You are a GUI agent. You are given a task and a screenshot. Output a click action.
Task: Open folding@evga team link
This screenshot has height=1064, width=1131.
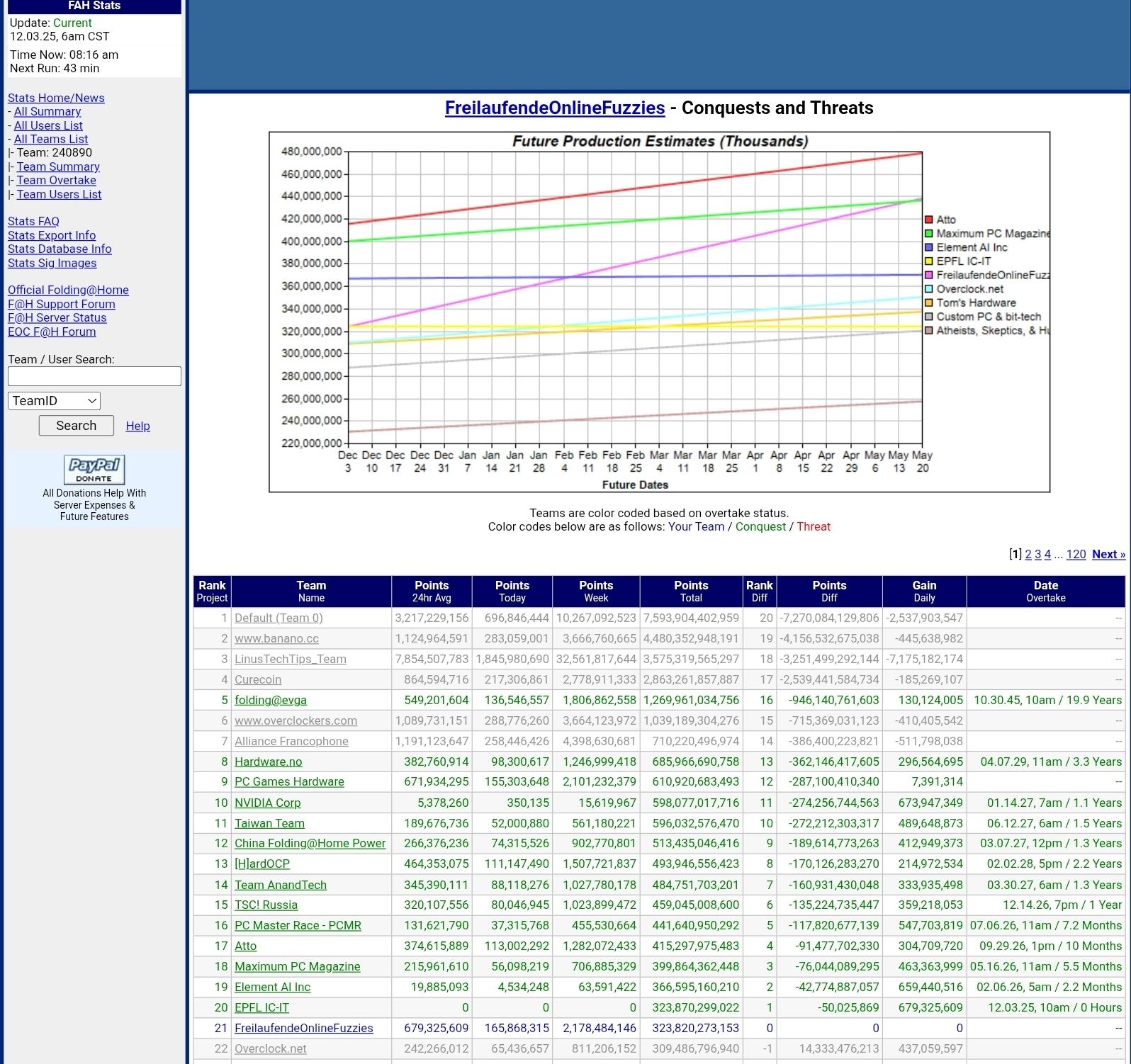[271, 700]
